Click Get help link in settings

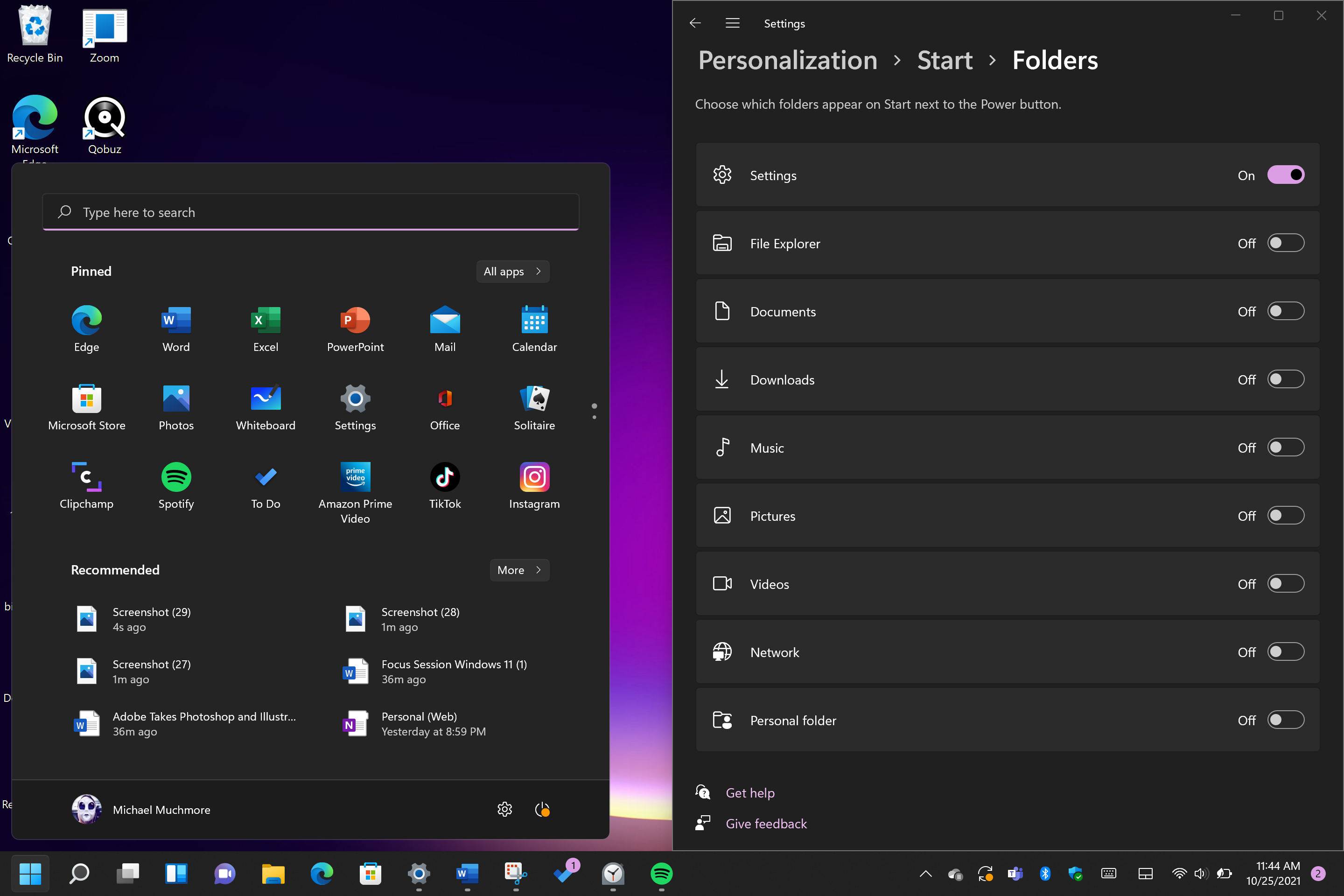(x=749, y=792)
